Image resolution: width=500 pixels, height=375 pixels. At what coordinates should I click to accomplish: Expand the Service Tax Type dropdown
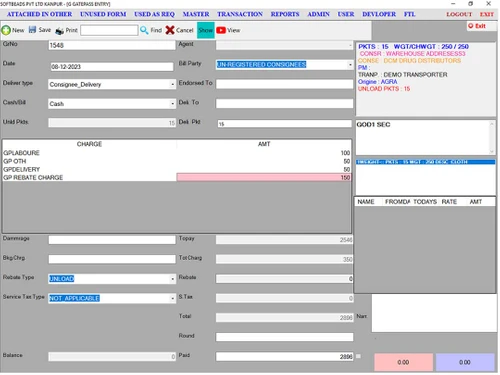pyautogui.click(x=172, y=298)
